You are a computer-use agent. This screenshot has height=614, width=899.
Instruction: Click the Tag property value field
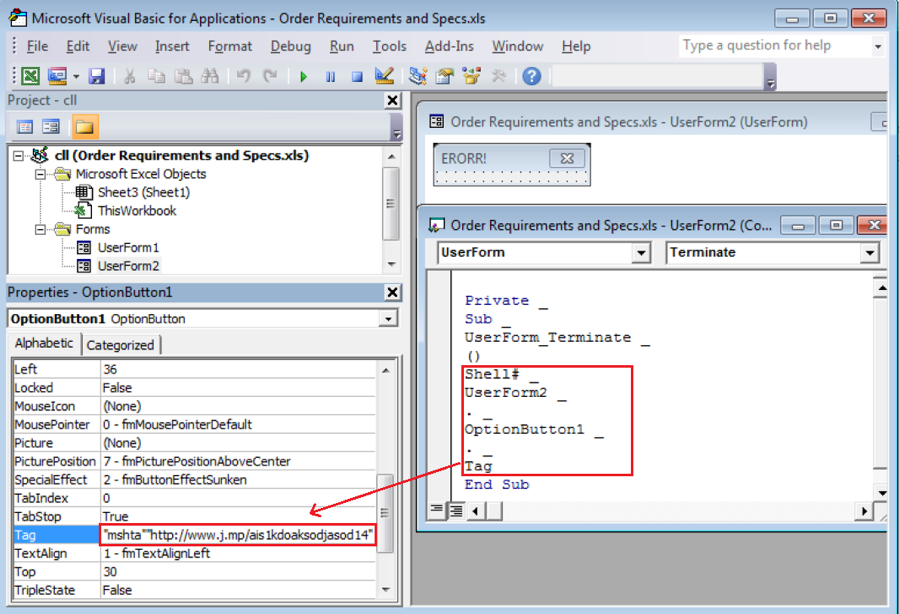pyautogui.click(x=238, y=535)
